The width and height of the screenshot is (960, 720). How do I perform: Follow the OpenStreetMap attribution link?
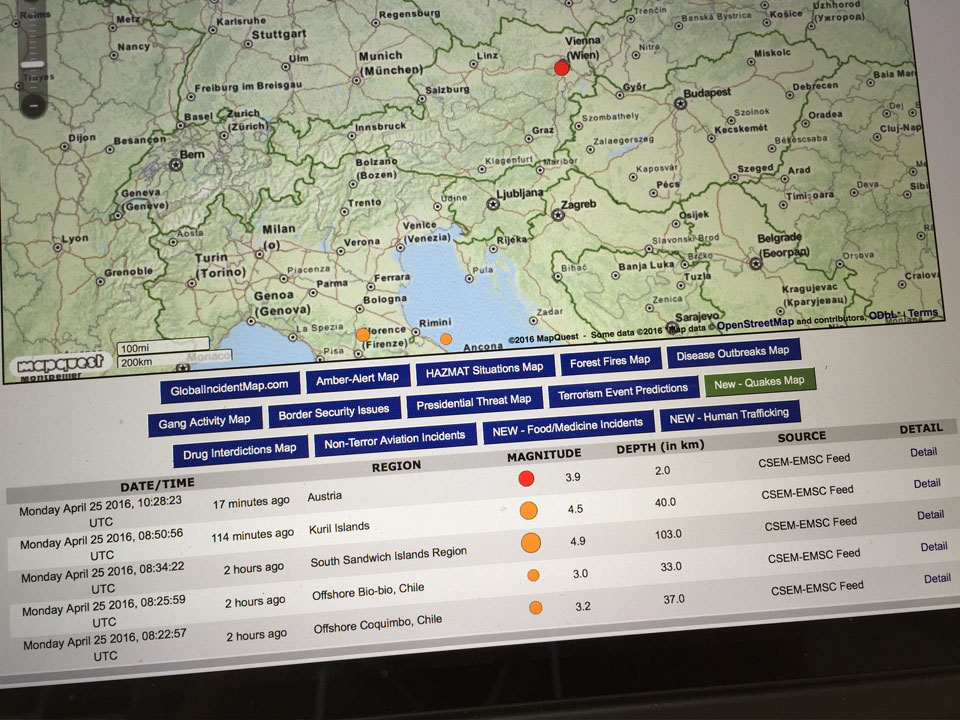click(755, 324)
